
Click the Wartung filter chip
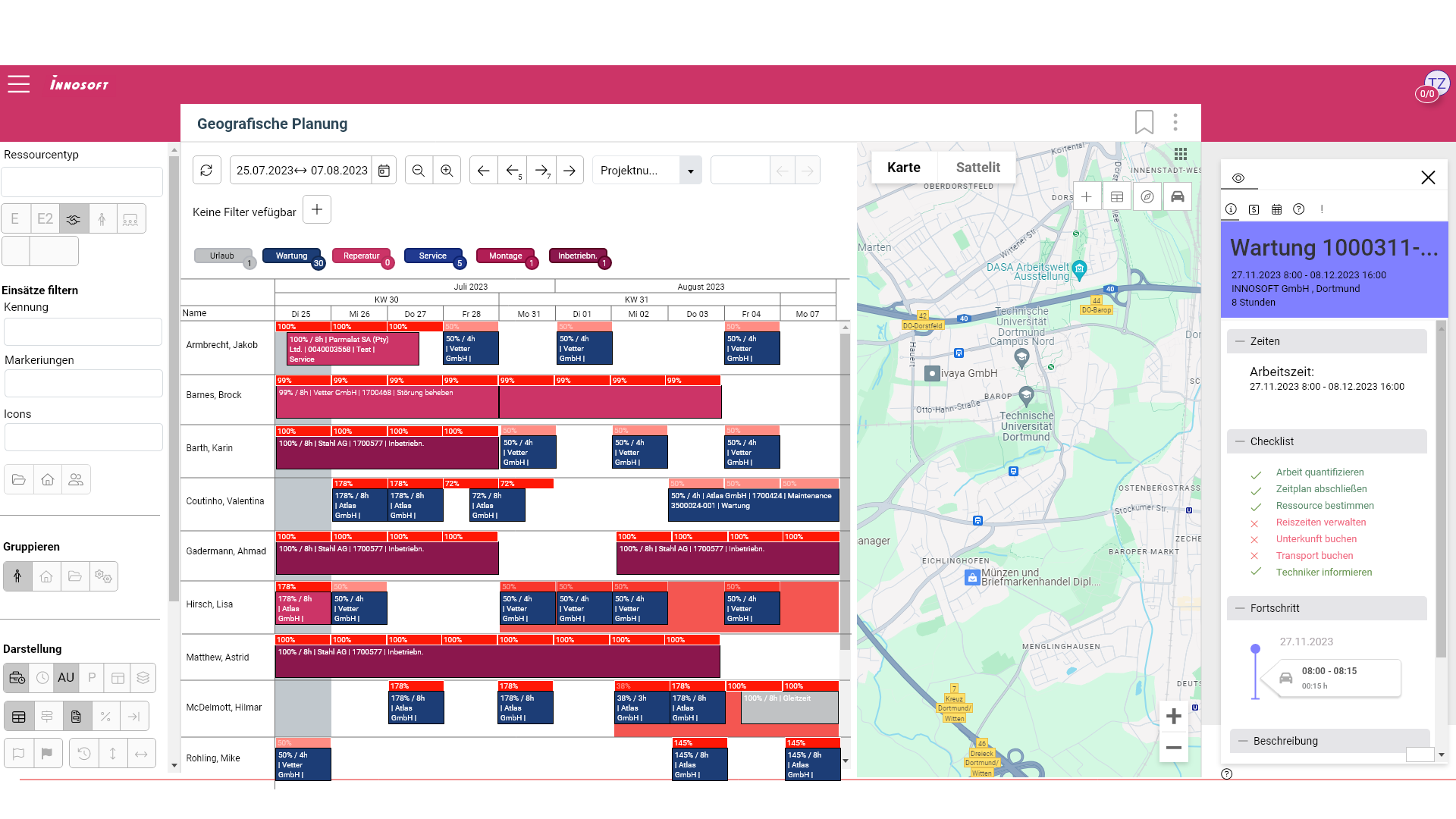[292, 256]
